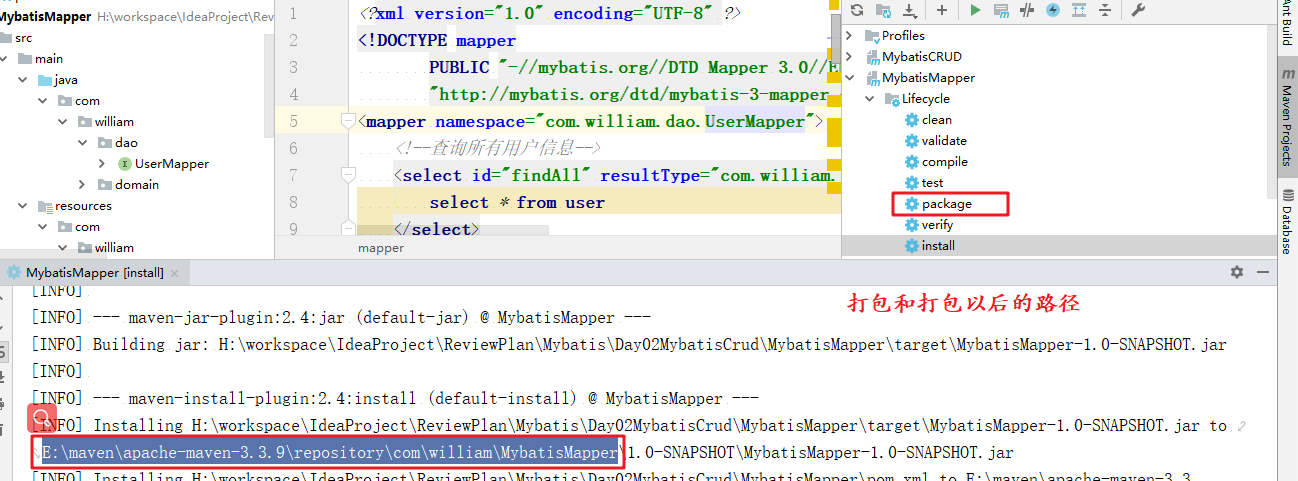Select the dao package in project tree

[127, 143]
